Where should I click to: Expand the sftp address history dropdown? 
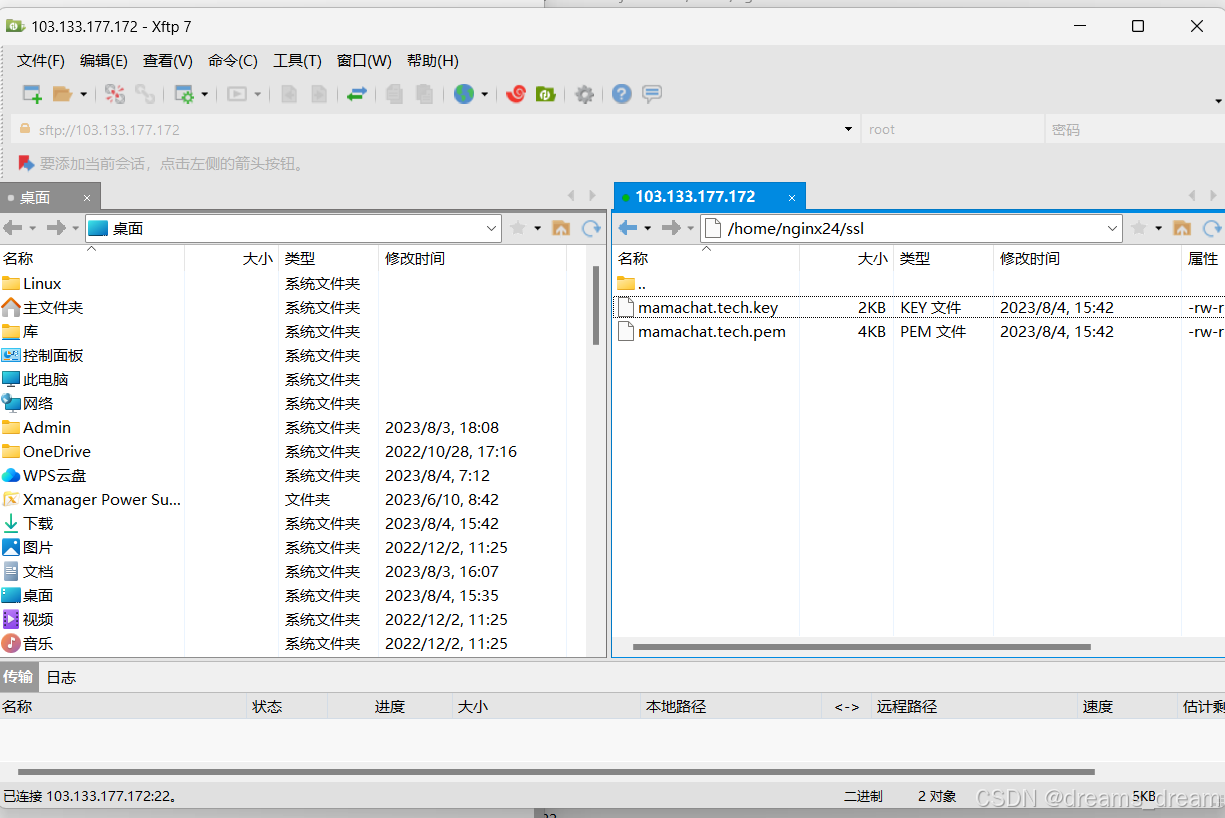point(848,129)
